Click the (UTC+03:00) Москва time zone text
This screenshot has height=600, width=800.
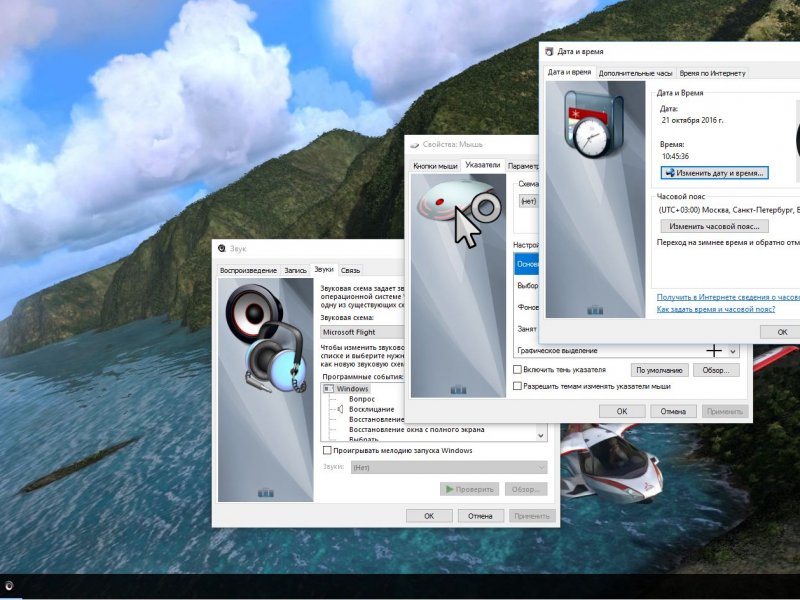tap(729, 210)
